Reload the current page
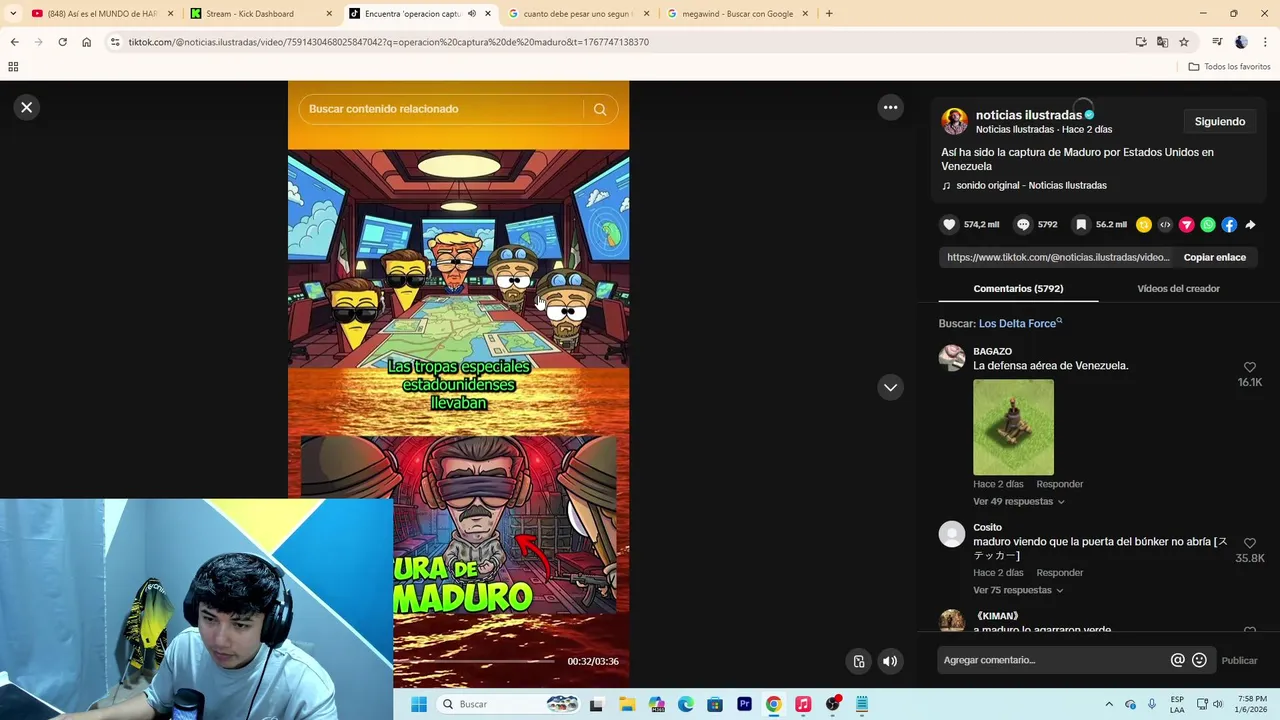This screenshot has height=720, width=1280. pyautogui.click(x=62, y=42)
